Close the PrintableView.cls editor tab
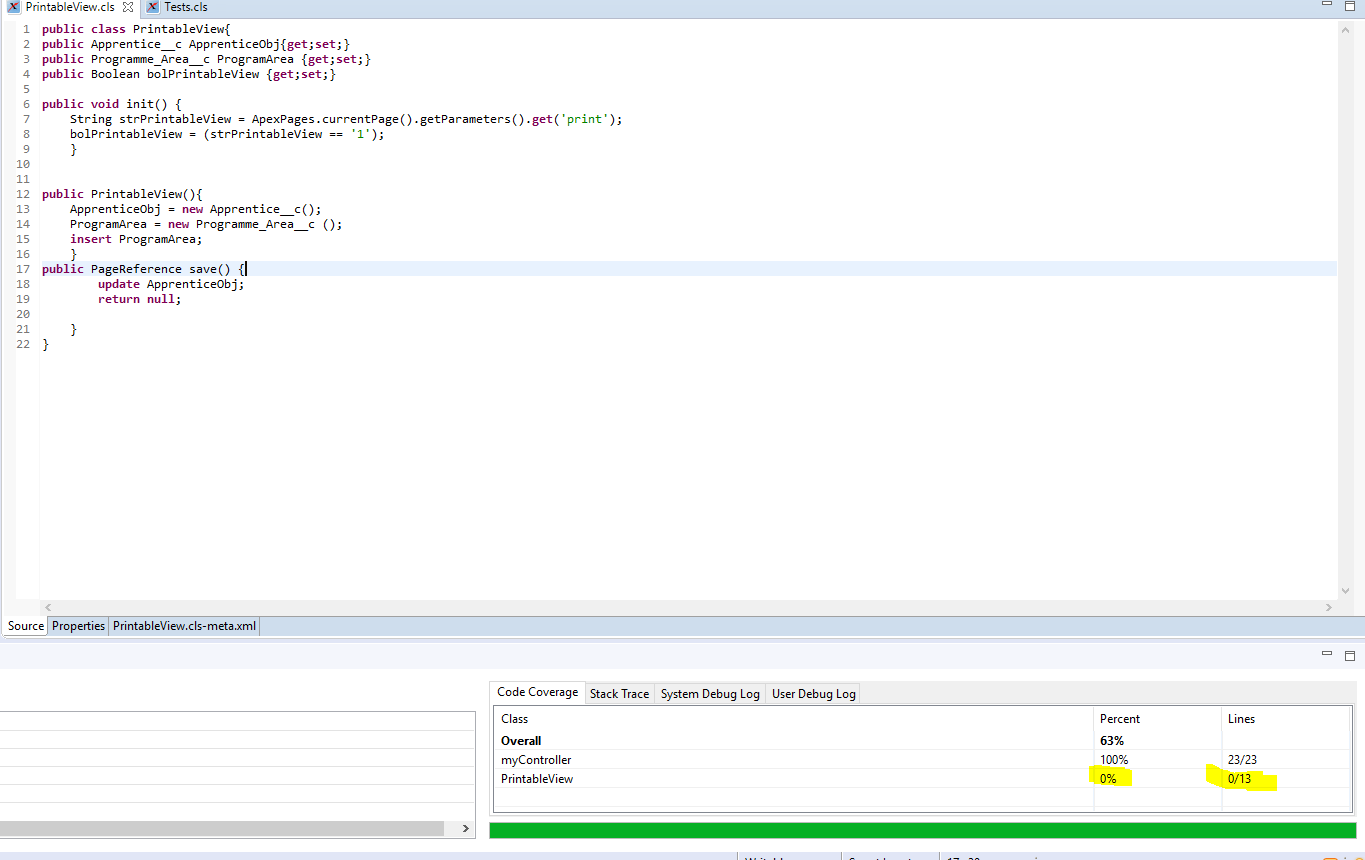 click(x=128, y=7)
